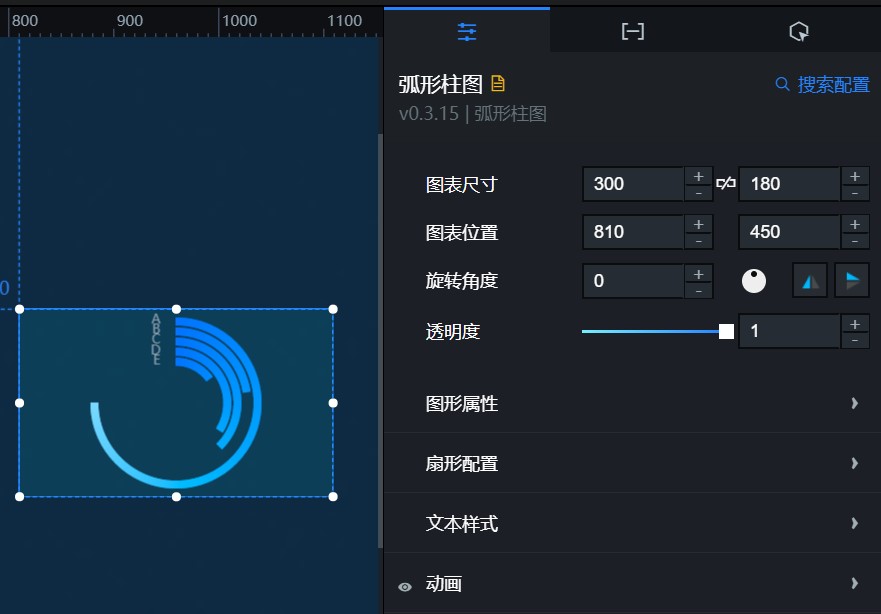The image size is (881, 614).
Task: Decrease rotation angle with minus stepper
Action: tap(698, 290)
